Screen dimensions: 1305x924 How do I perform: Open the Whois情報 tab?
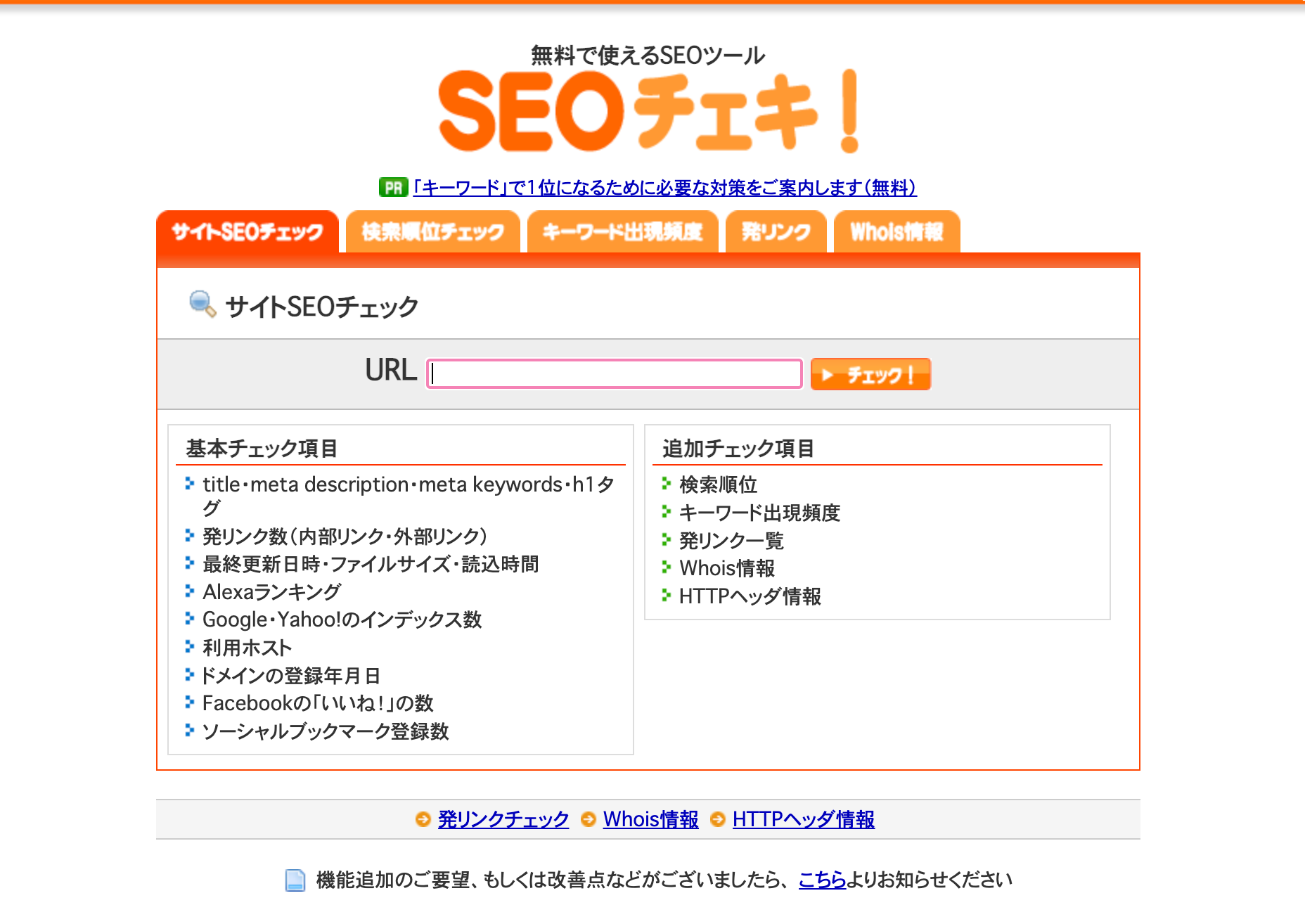tap(896, 231)
